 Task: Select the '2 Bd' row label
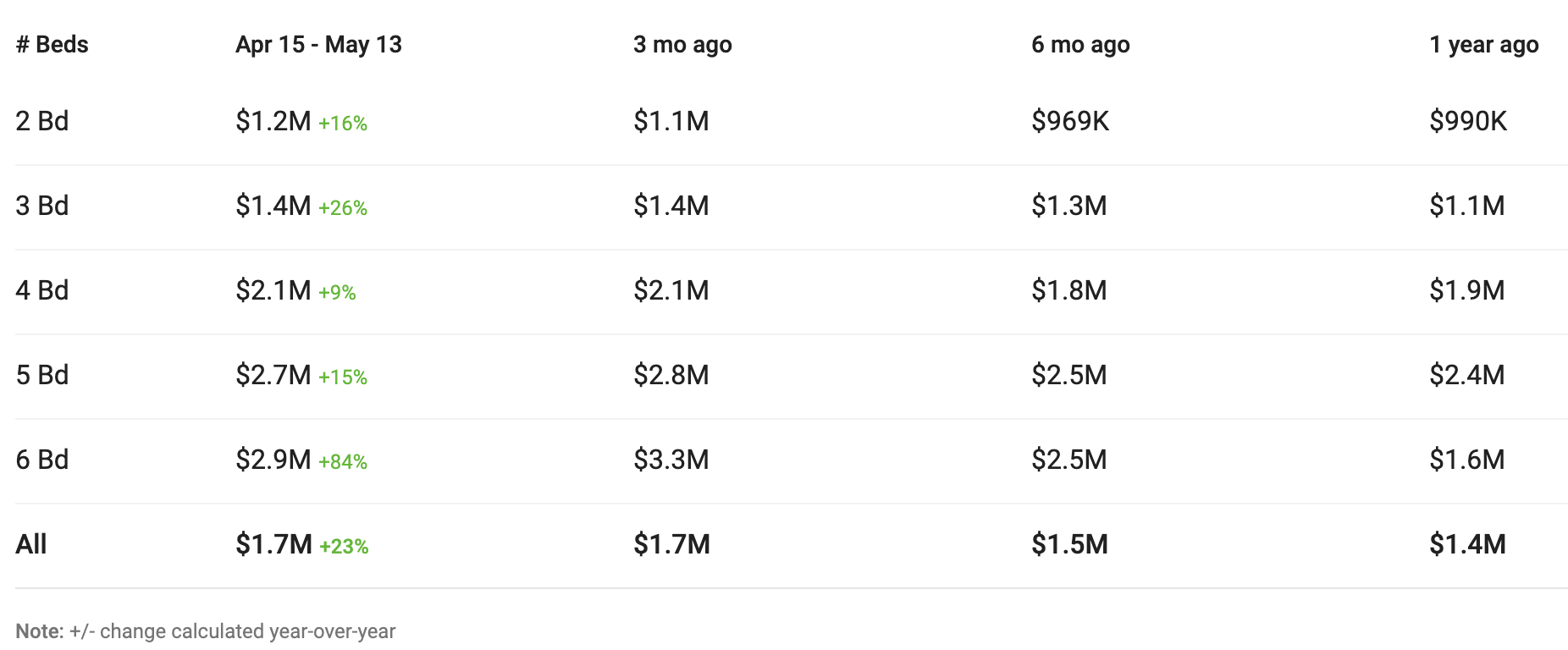click(41, 121)
